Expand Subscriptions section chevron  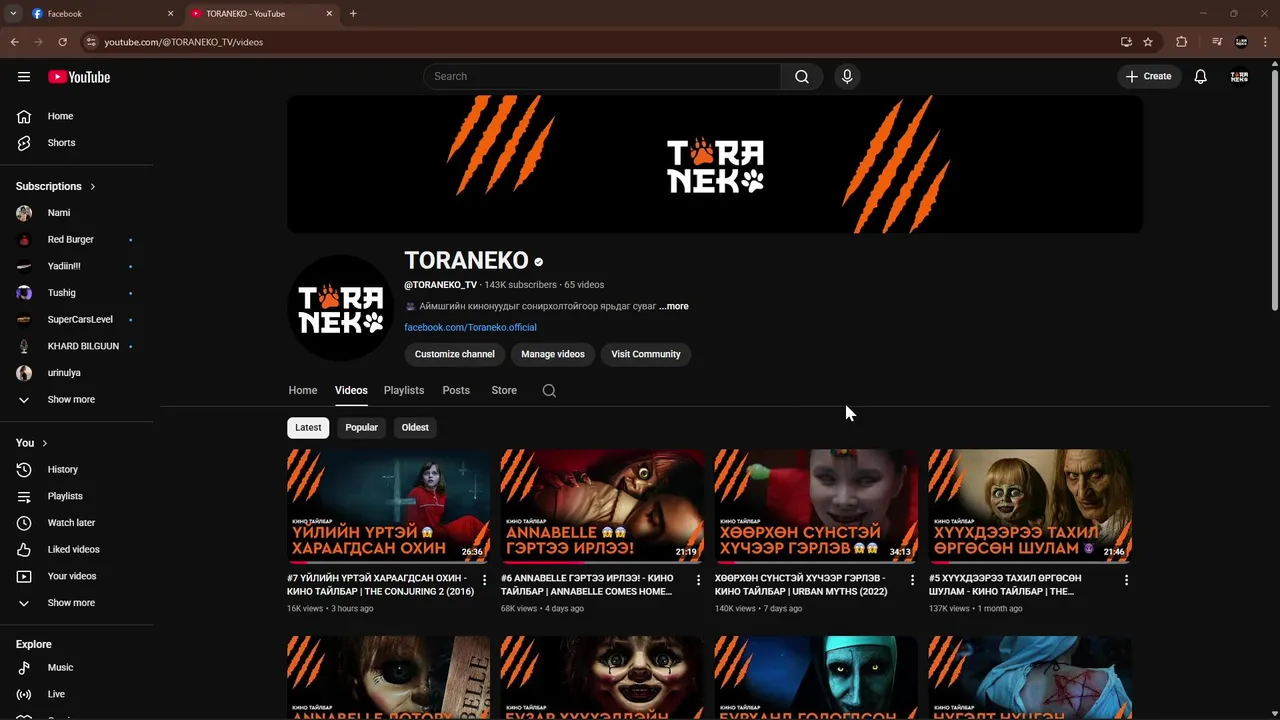[93, 187]
